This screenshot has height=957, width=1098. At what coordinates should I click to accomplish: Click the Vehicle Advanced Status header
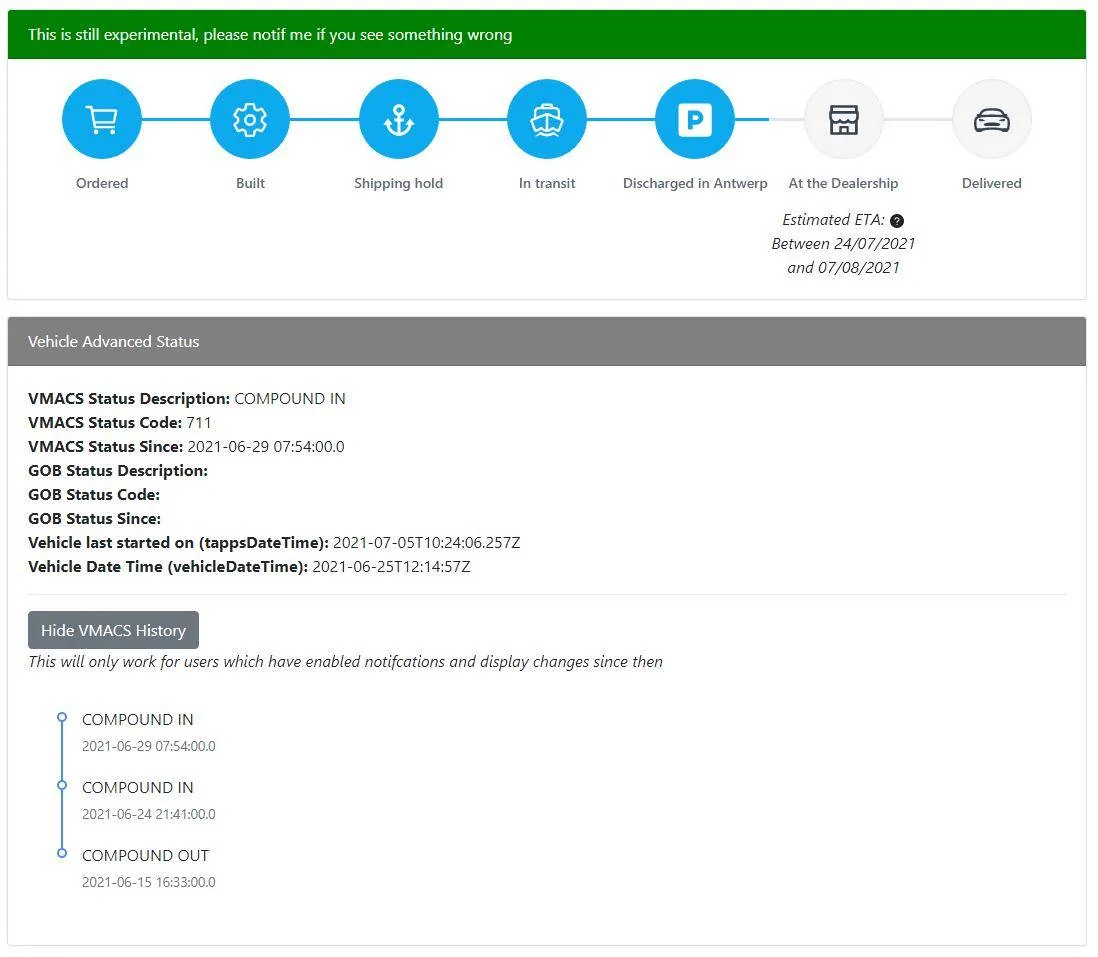tap(547, 342)
